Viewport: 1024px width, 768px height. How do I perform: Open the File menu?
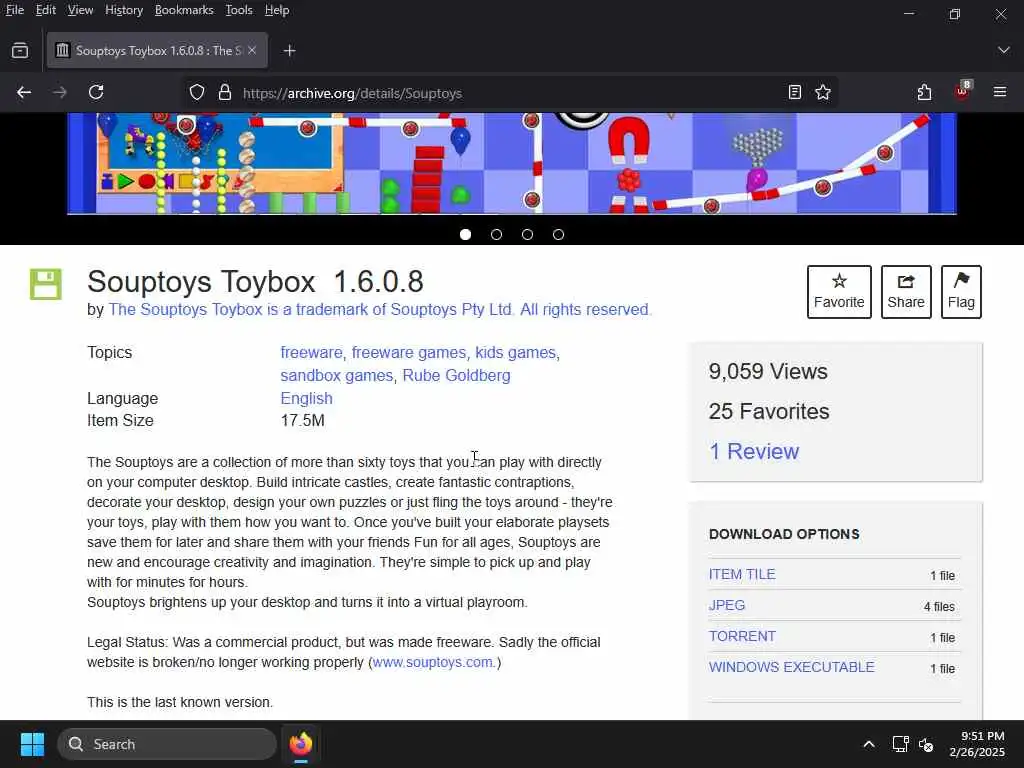[14, 10]
